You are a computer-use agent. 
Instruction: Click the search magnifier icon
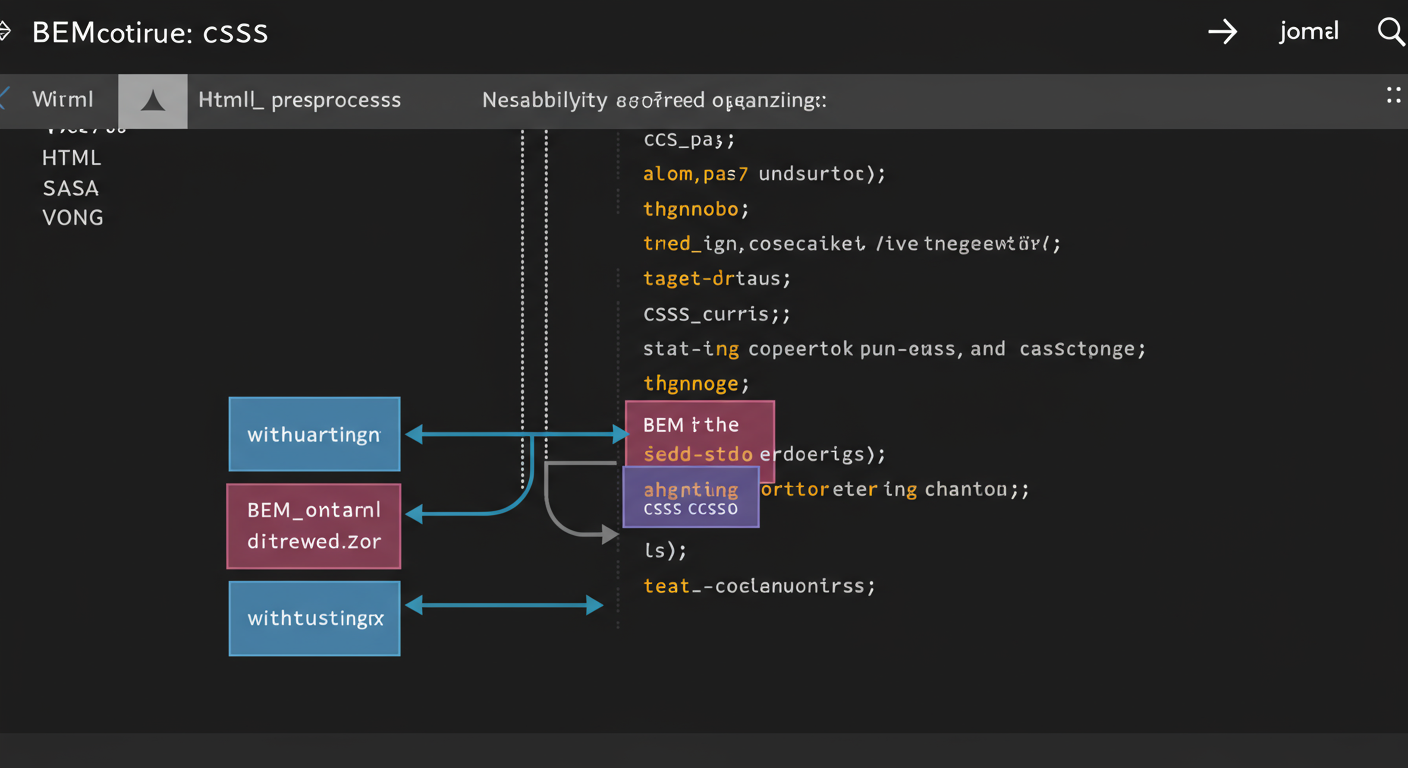coord(1391,31)
